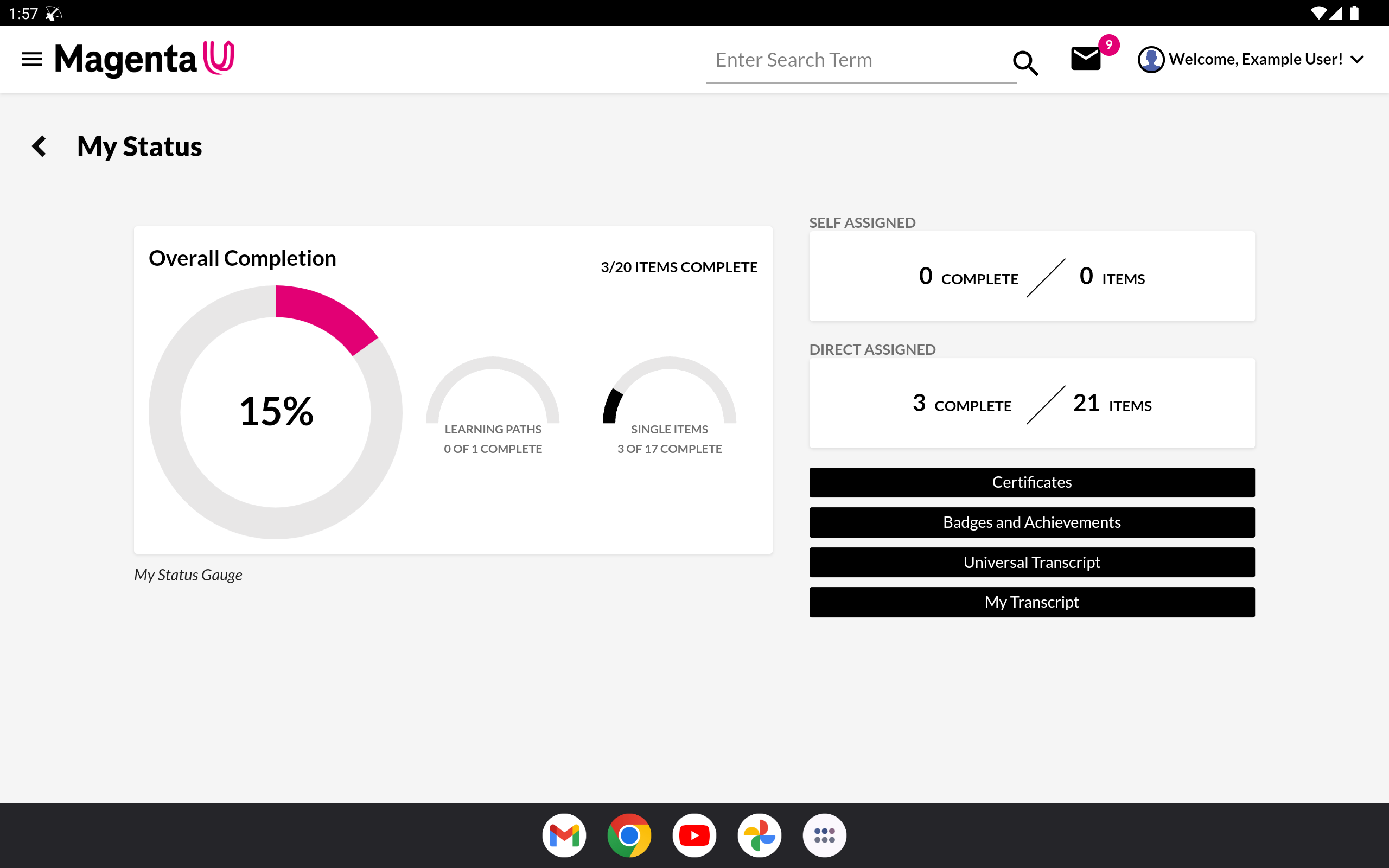Expand the Welcome, Example User dropdown arrow
This screenshot has height=868, width=1389.
(1357, 59)
